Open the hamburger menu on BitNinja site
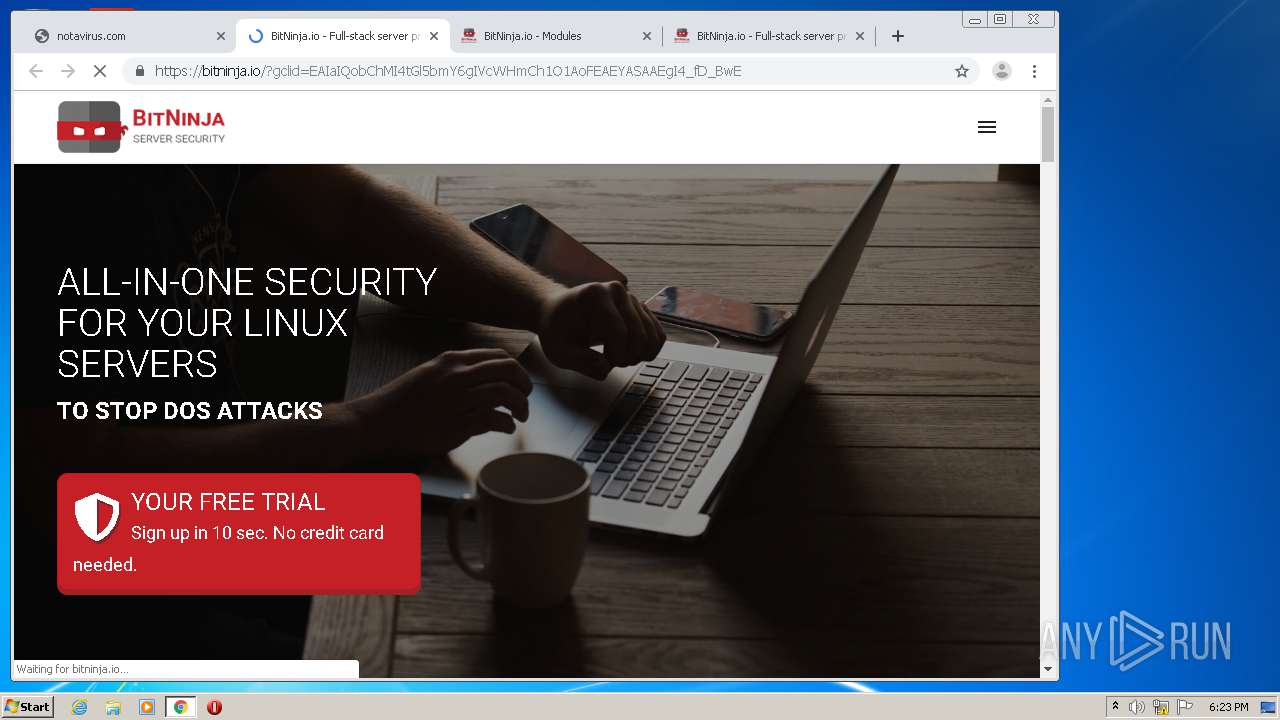Viewport: 1280px width, 720px height. point(987,127)
